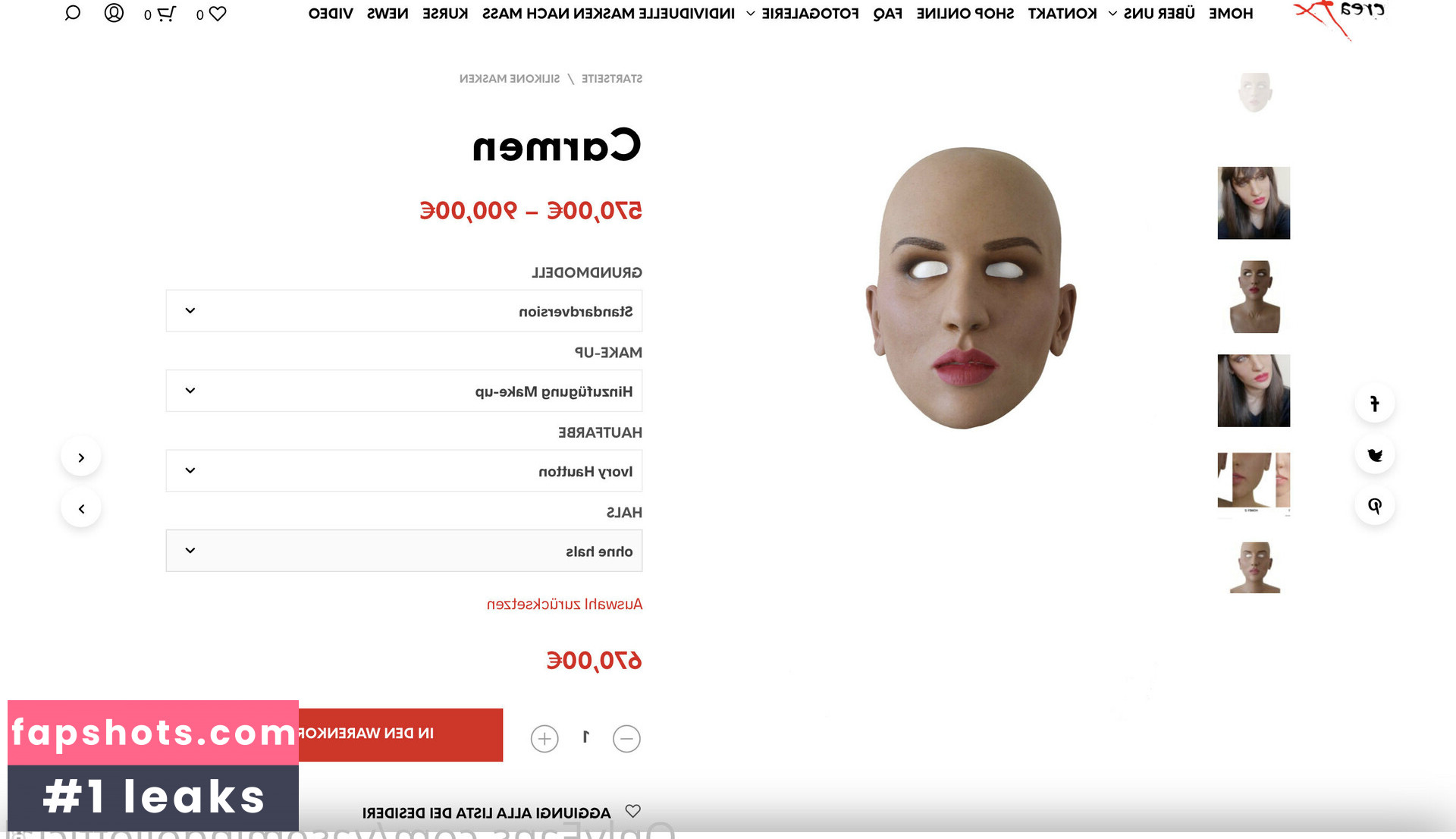Screen dimensions: 1456x839
Task: Go to previous product arrow
Action: (81, 509)
